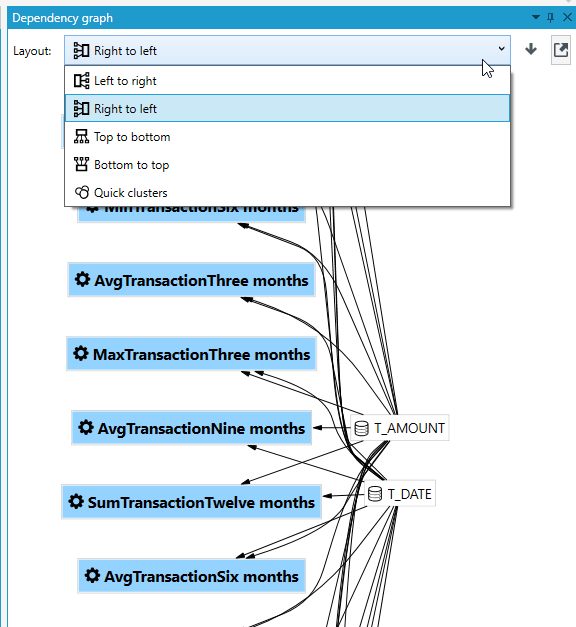Image resolution: width=576 pixels, height=627 pixels.
Task: Click the Layout: label
Action: click(x=32, y=51)
